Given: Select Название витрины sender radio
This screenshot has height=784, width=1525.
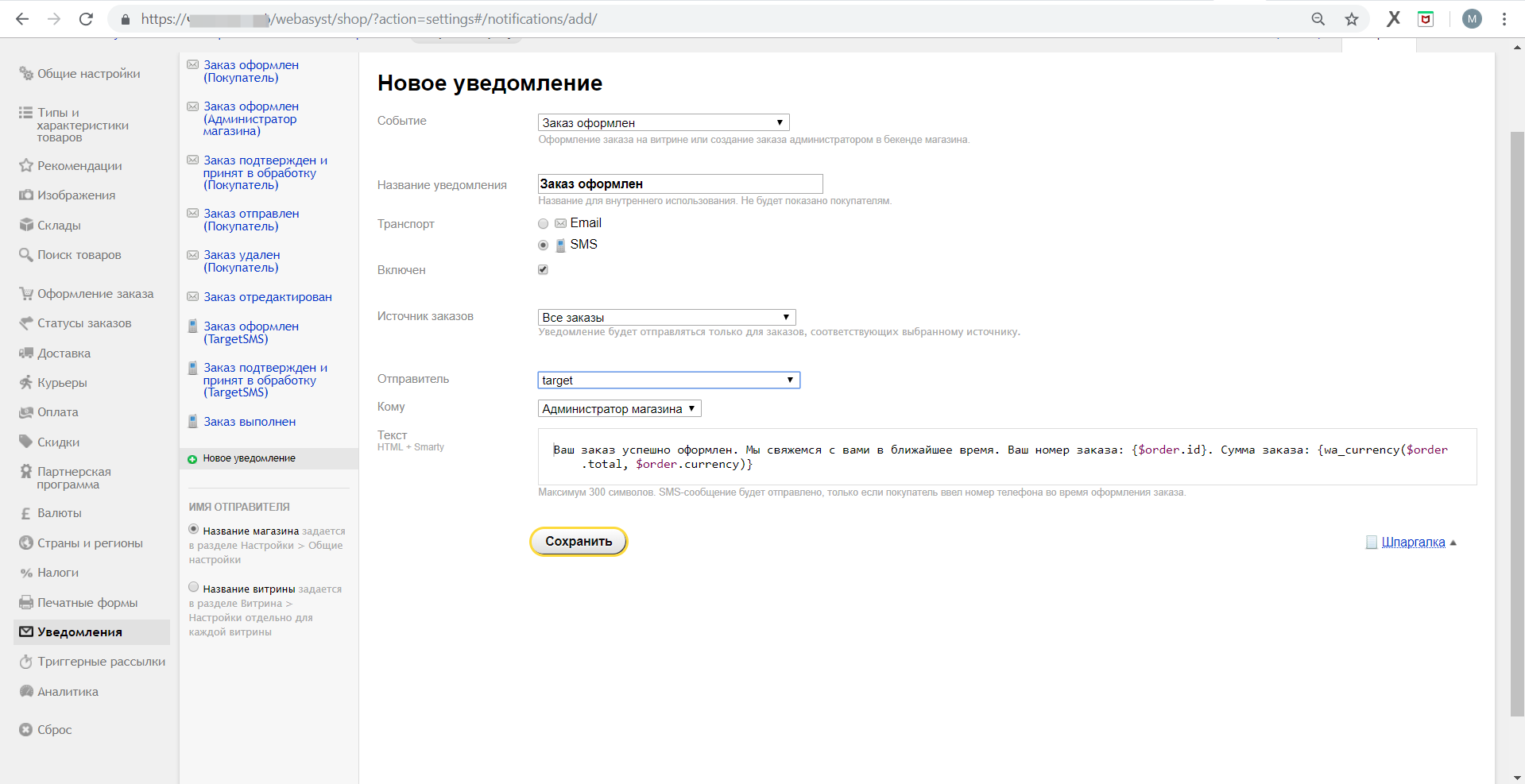Looking at the screenshot, I should pyautogui.click(x=193, y=587).
